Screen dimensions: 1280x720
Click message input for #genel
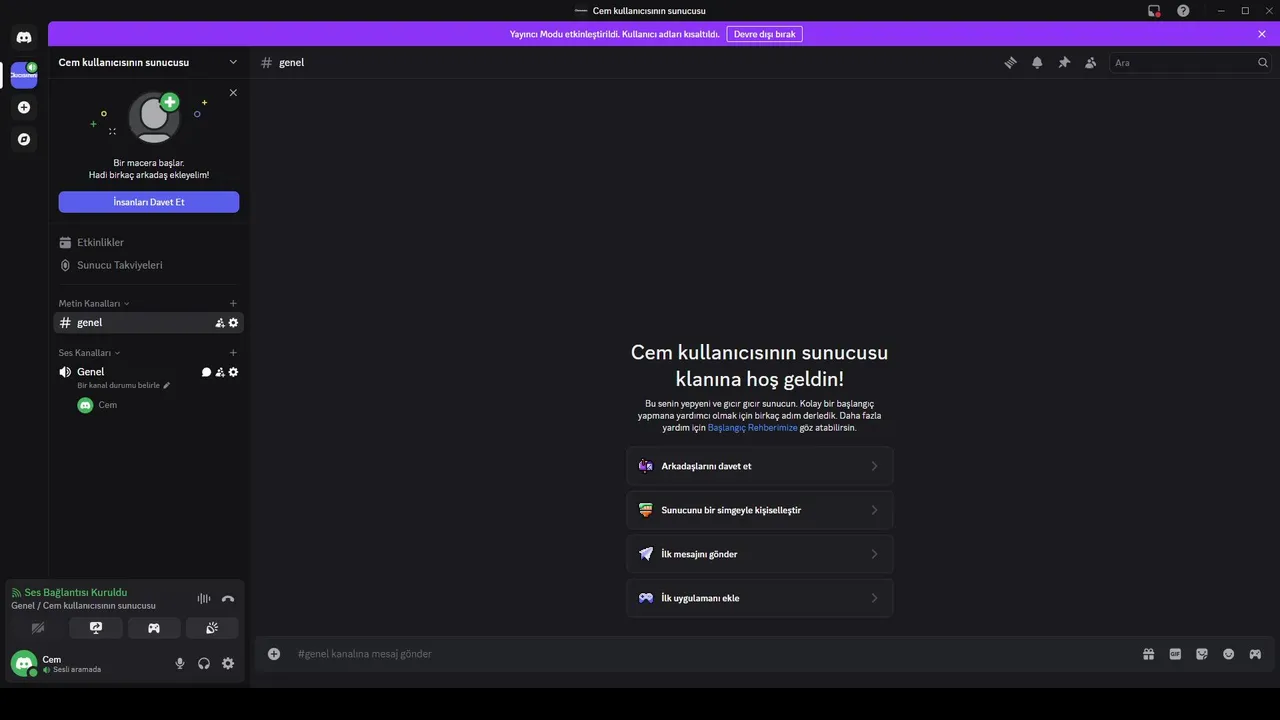[x=710, y=654]
